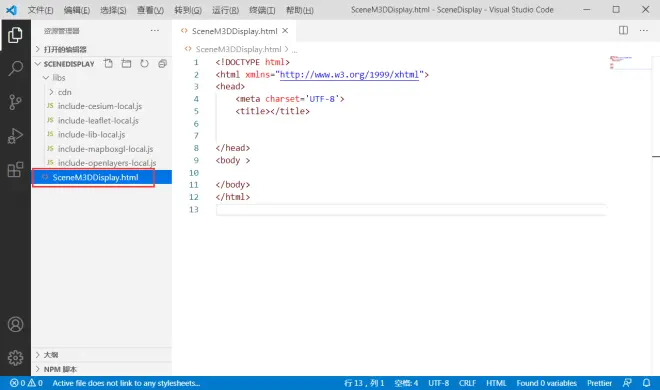
Task: Select the SceneM3DDisplay.html editor tab
Action: coord(234,31)
